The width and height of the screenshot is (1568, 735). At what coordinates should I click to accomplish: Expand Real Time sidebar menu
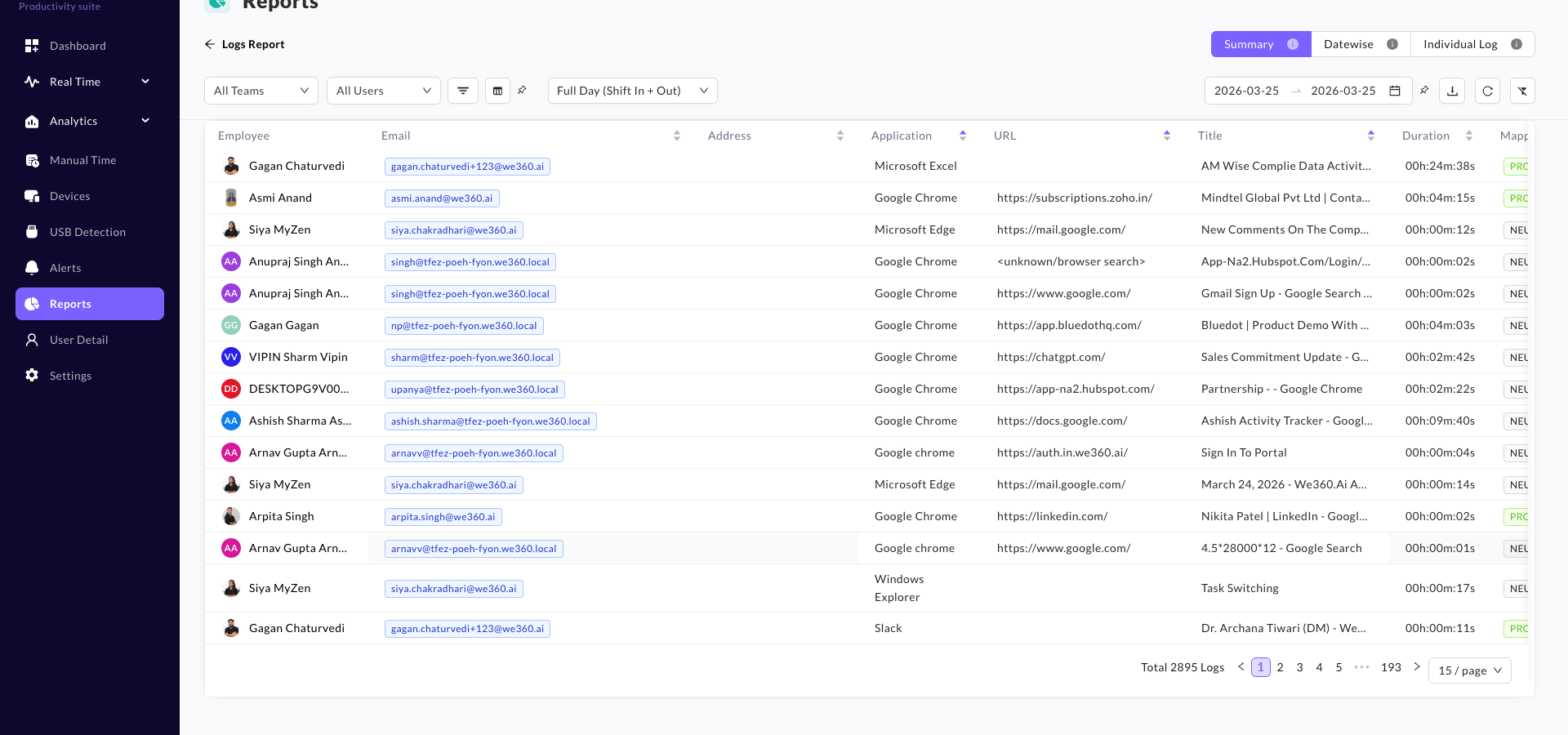[x=90, y=82]
